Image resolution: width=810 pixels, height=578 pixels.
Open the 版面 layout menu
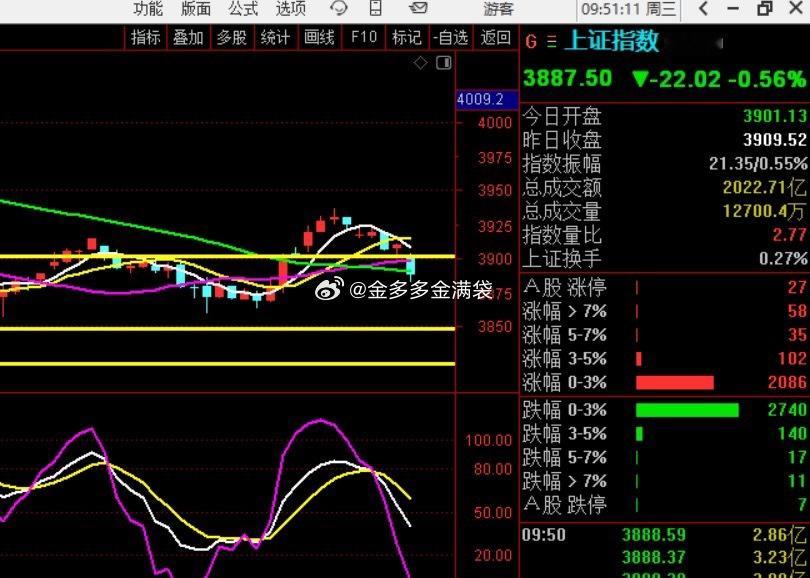(x=194, y=10)
